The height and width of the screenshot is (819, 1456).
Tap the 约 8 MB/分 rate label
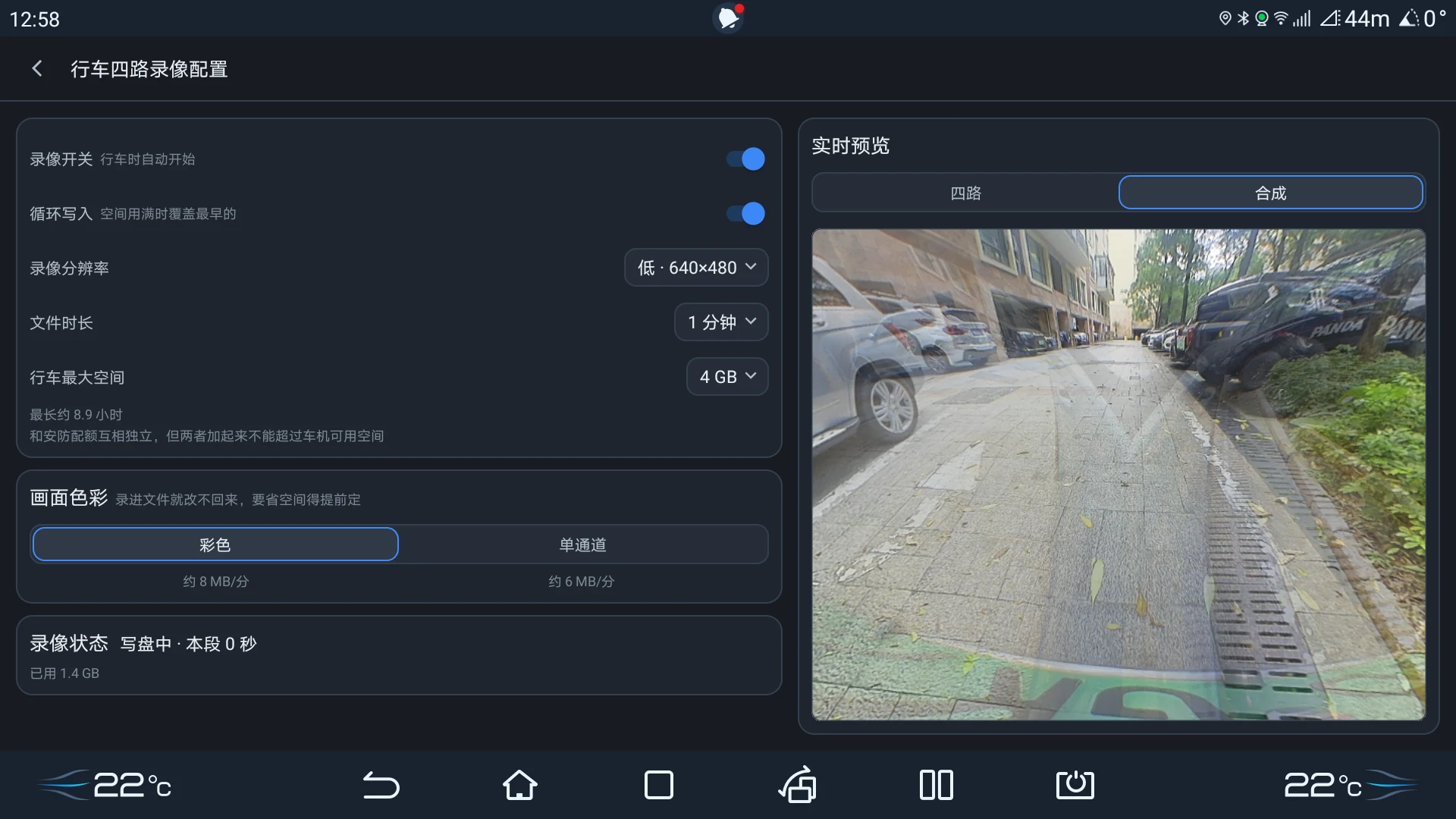pyautogui.click(x=215, y=582)
